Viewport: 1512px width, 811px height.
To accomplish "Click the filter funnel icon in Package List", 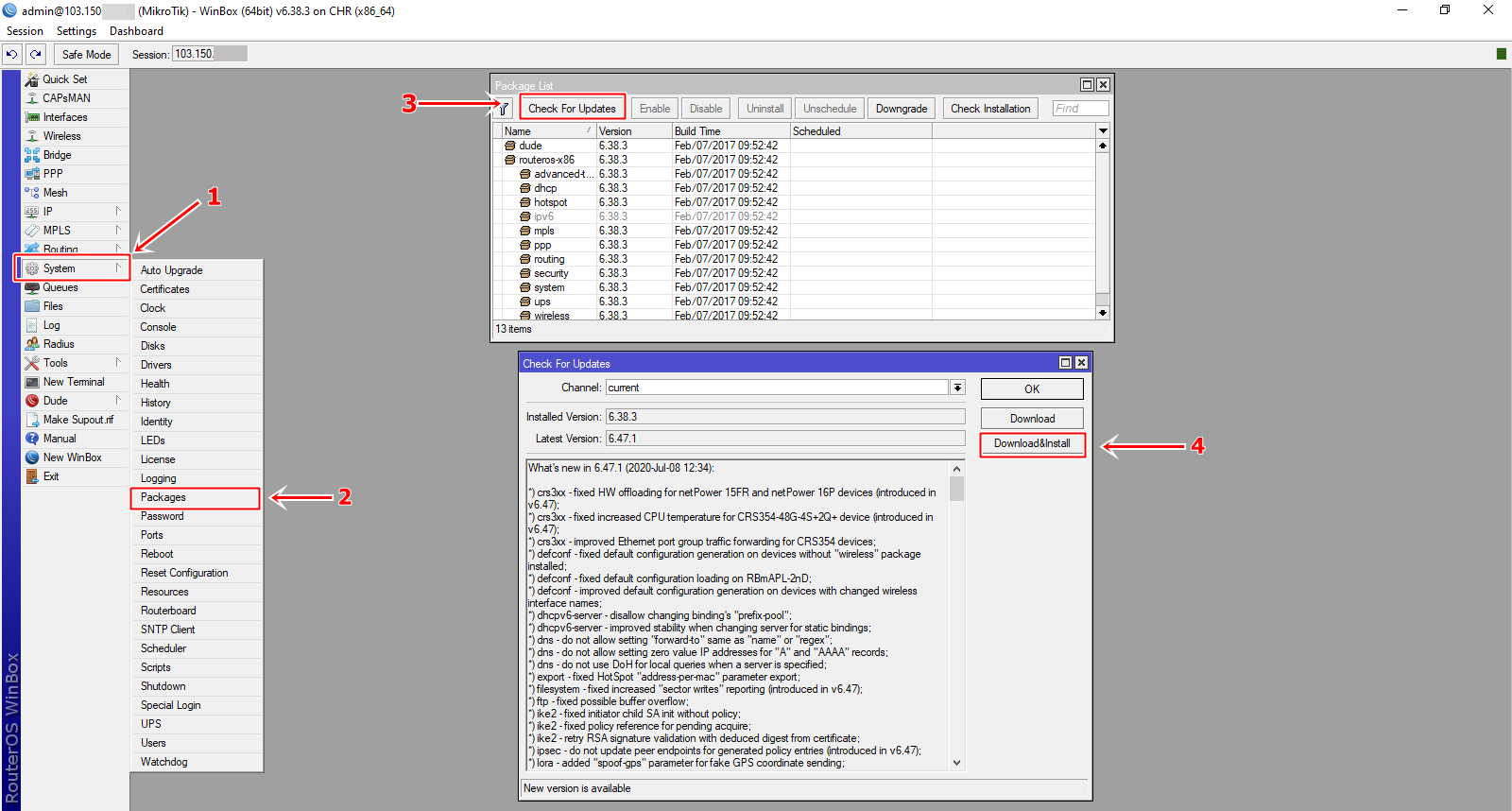I will (504, 109).
